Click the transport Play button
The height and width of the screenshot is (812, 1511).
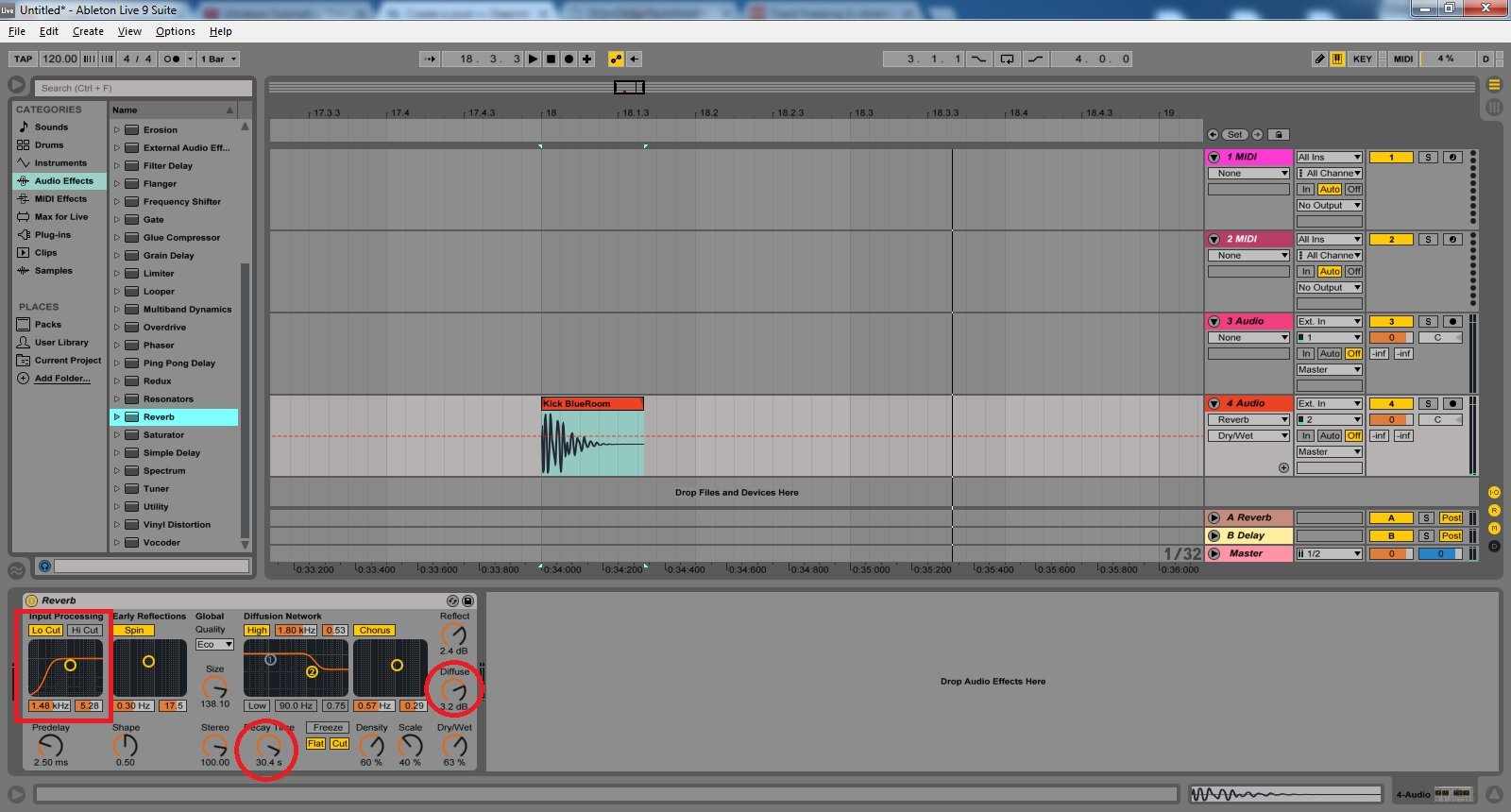pos(534,59)
